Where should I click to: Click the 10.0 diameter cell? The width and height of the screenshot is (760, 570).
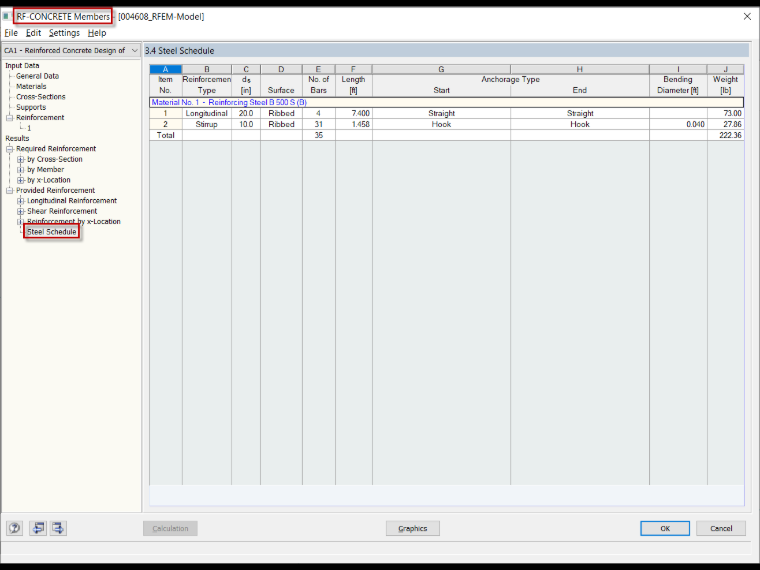[246, 125]
